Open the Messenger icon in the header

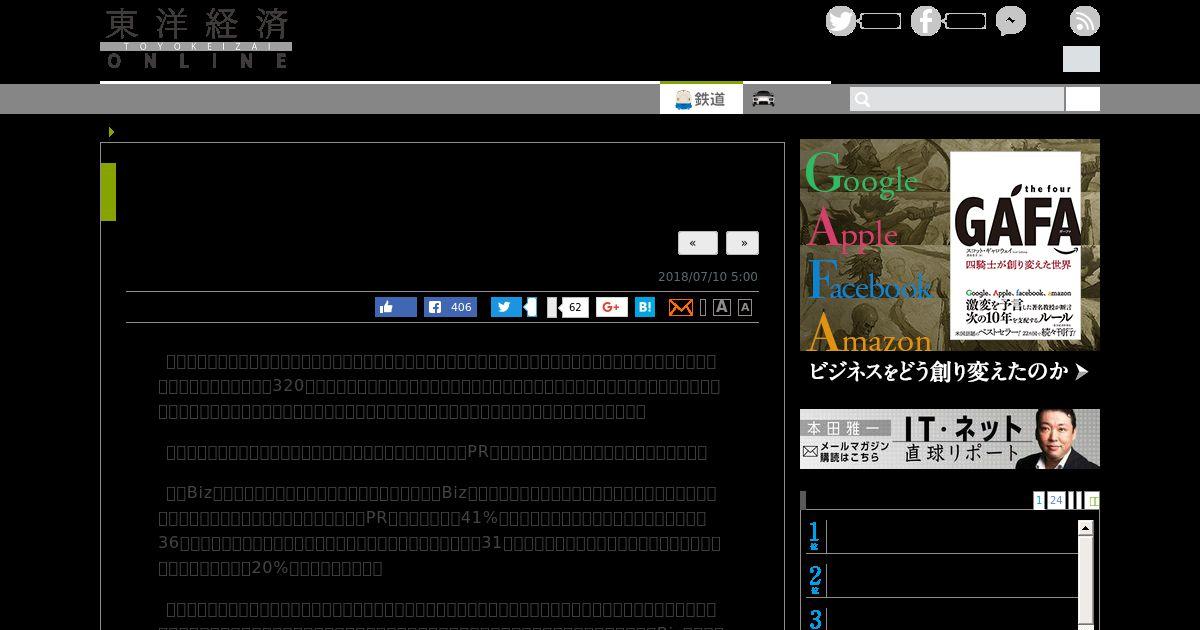pos(1010,21)
